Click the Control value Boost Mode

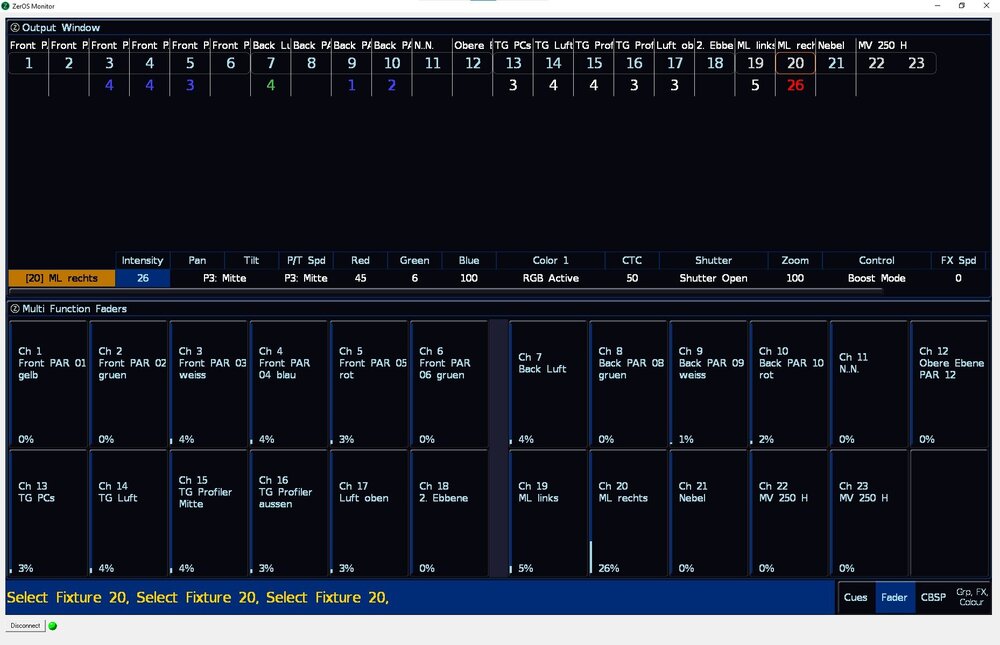click(876, 278)
